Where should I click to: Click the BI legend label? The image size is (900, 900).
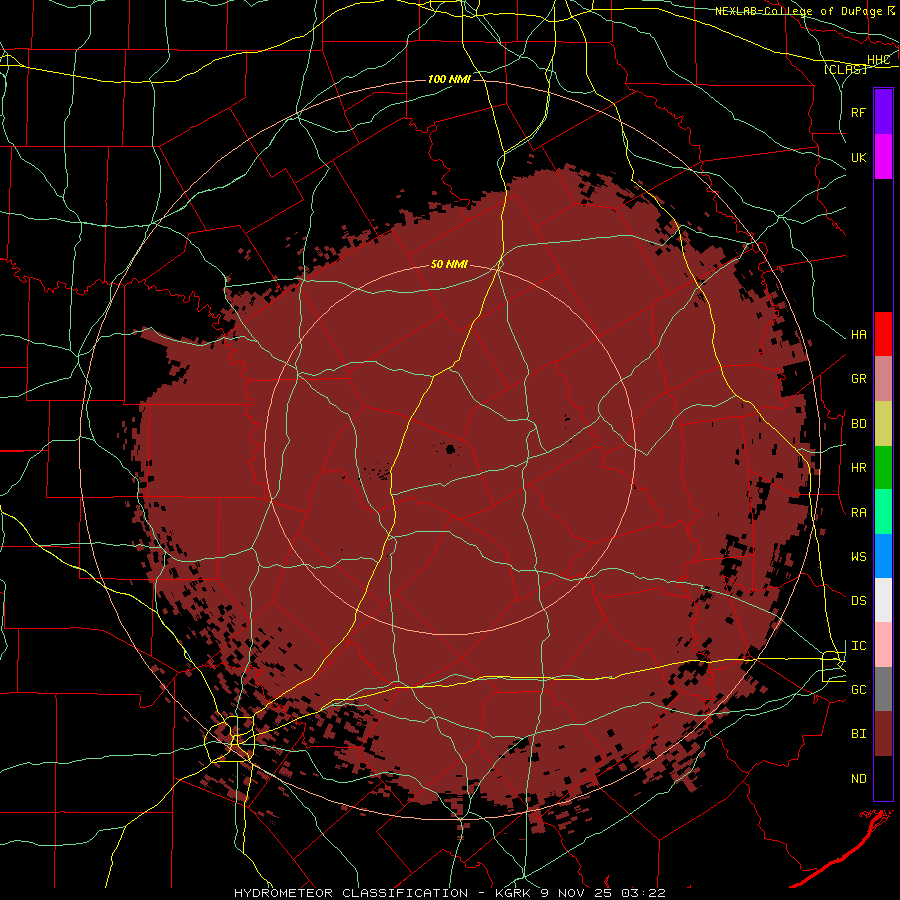[858, 734]
